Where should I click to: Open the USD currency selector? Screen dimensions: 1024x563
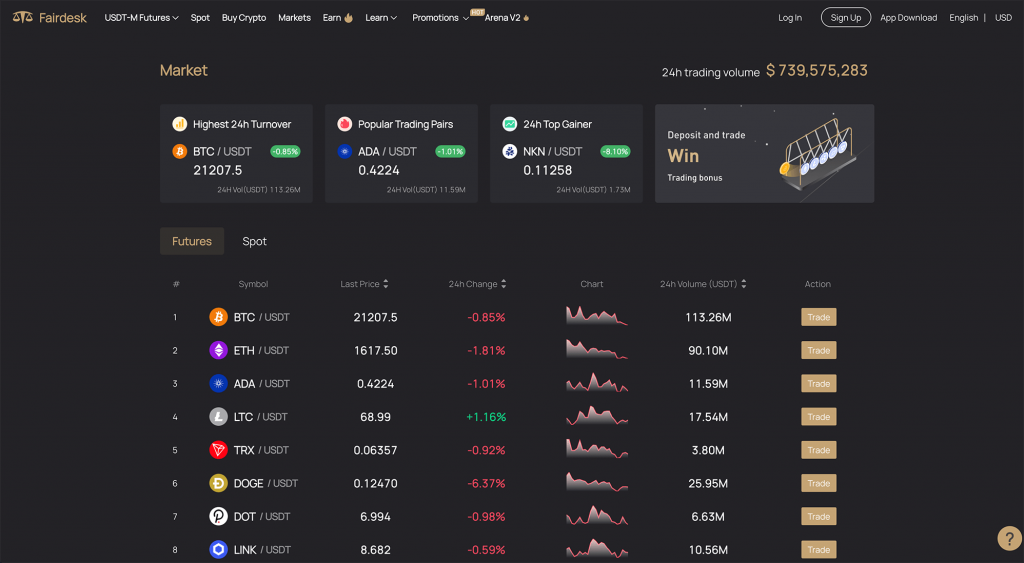[x=1003, y=18]
